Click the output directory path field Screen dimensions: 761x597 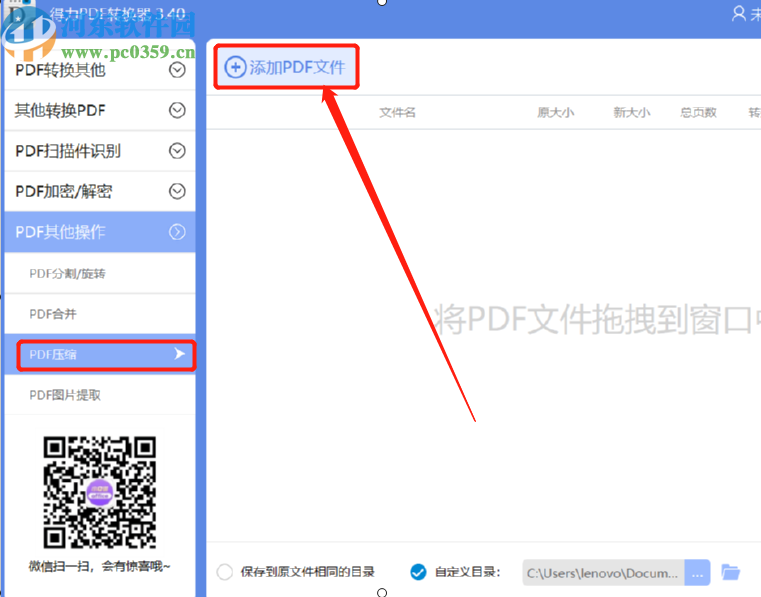point(603,573)
